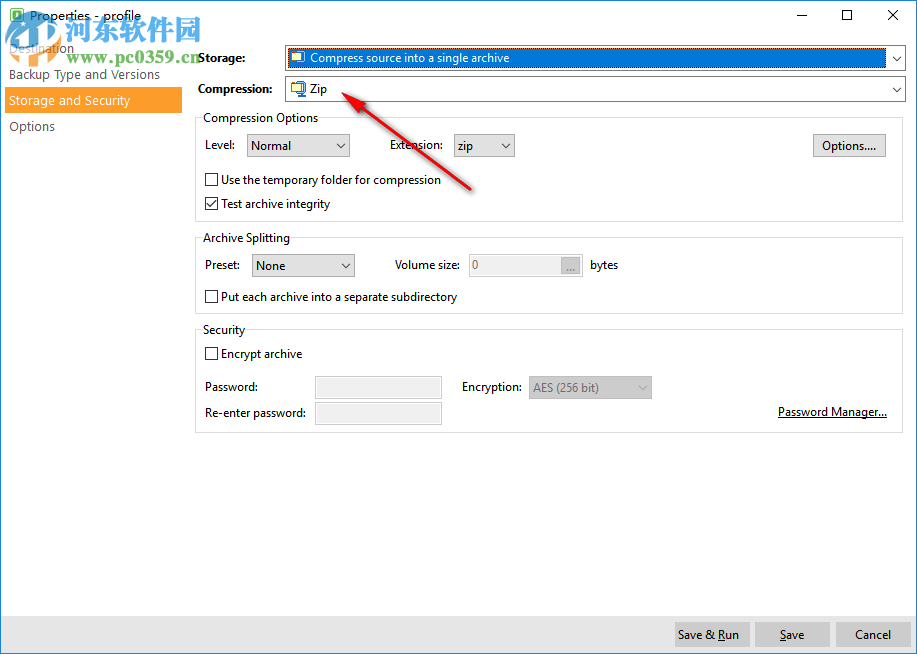Click the Options button in Compression Options
The height and width of the screenshot is (654, 917).
848,145
